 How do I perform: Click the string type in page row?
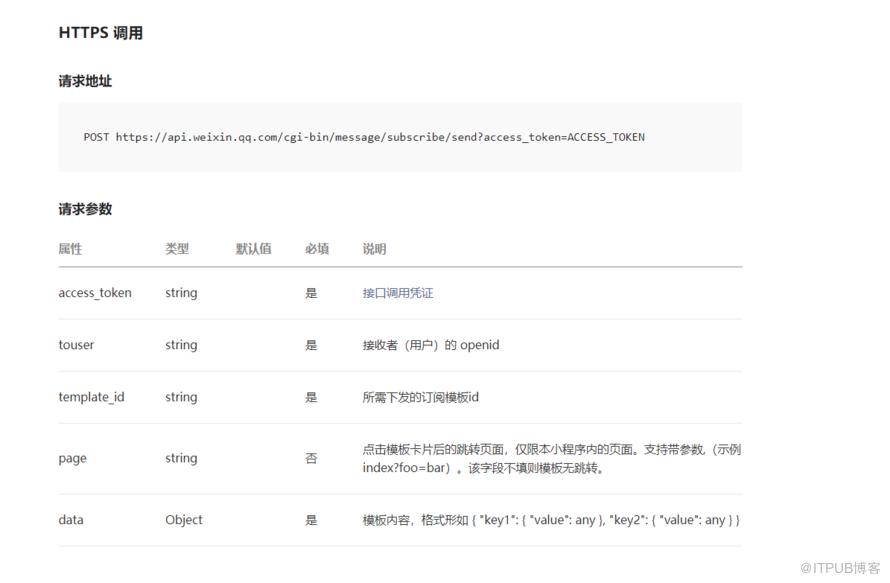click(181, 459)
